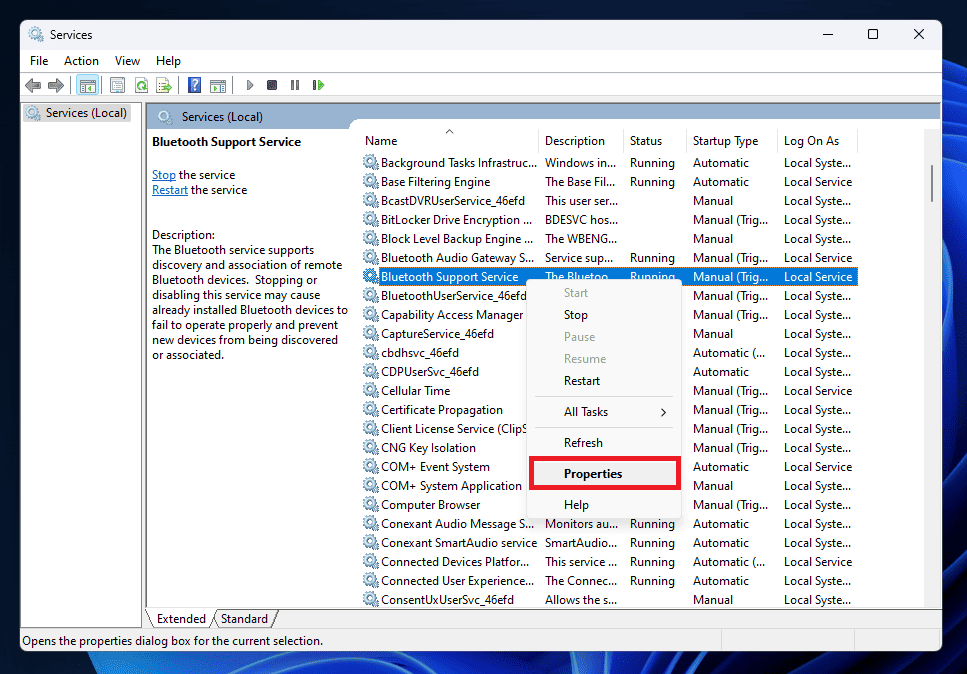The image size is (967, 674).
Task: Click the Restart Service toolbar icon
Action: click(x=318, y=85)
